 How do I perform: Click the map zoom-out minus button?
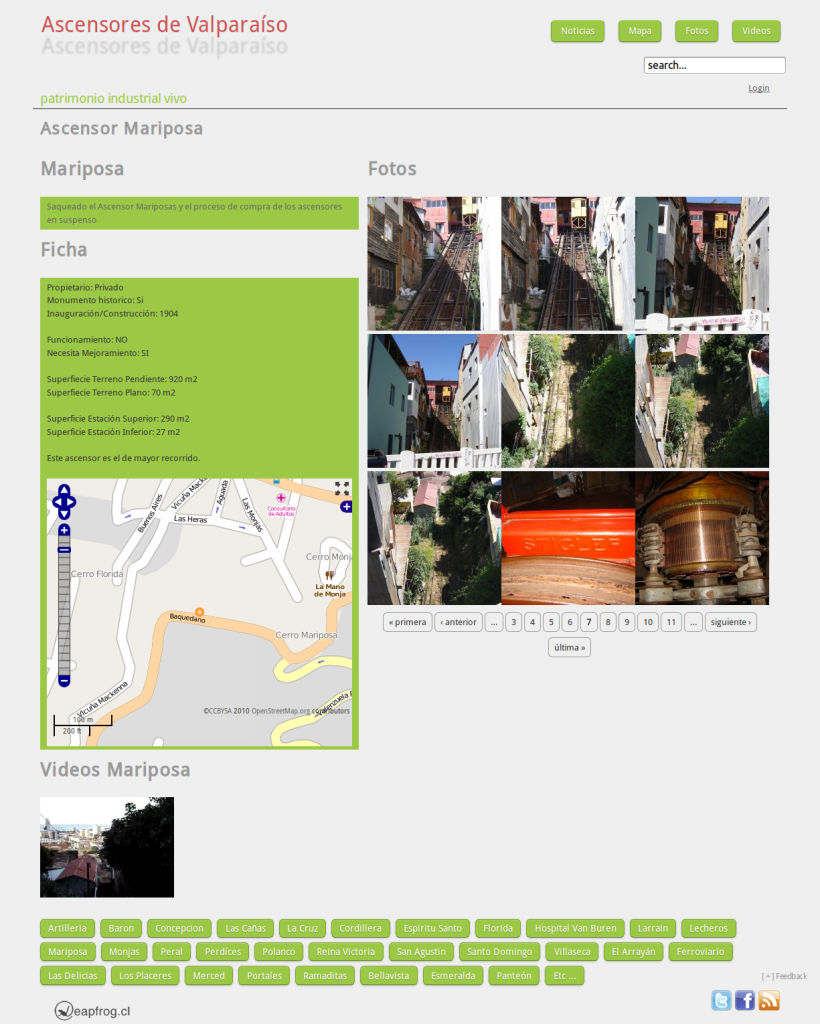point(64,680)
